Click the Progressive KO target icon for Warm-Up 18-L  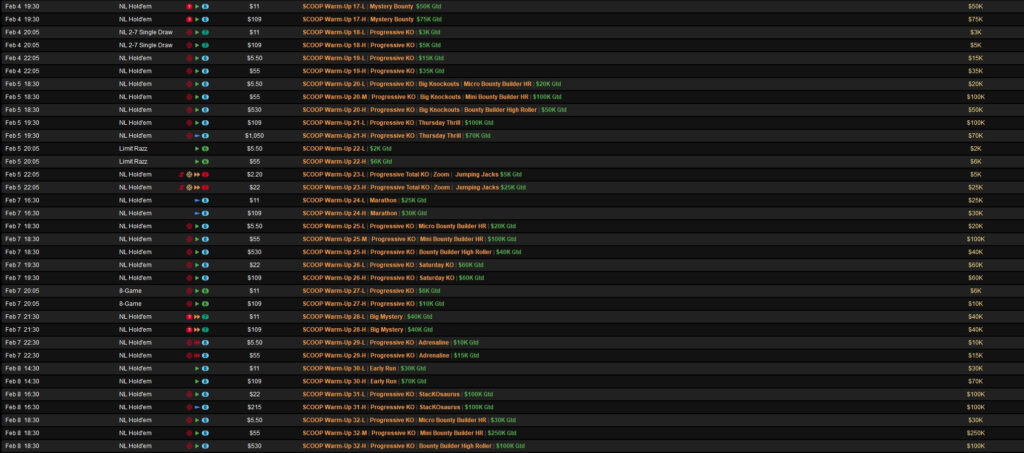[188, 32]
